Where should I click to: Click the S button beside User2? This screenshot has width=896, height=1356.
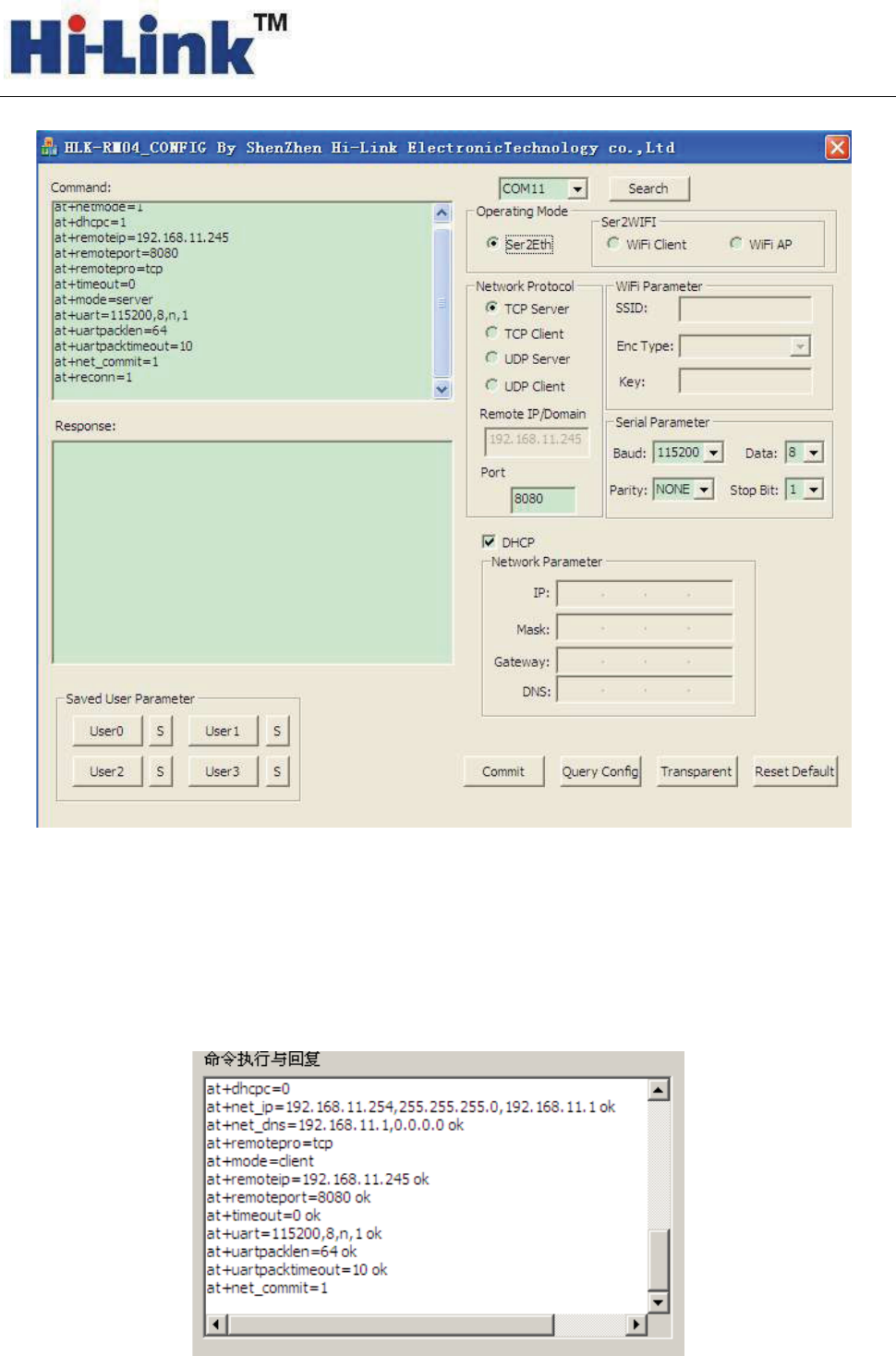160,771
